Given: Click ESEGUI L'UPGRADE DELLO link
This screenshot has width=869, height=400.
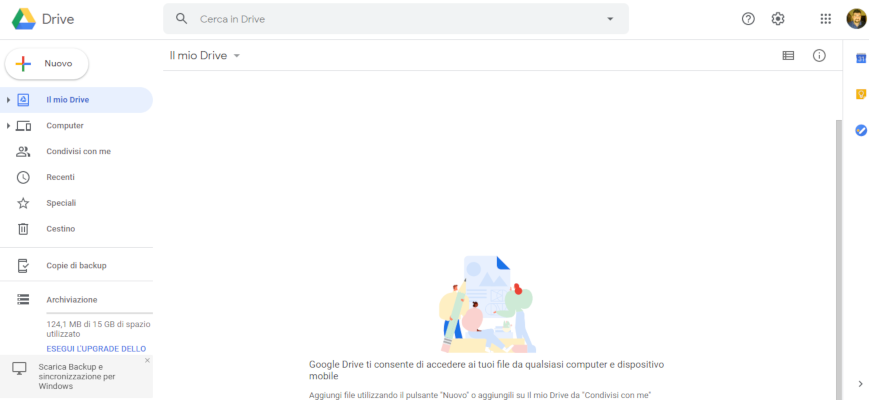Looking at the screenshot, I should tap(96, 349).
